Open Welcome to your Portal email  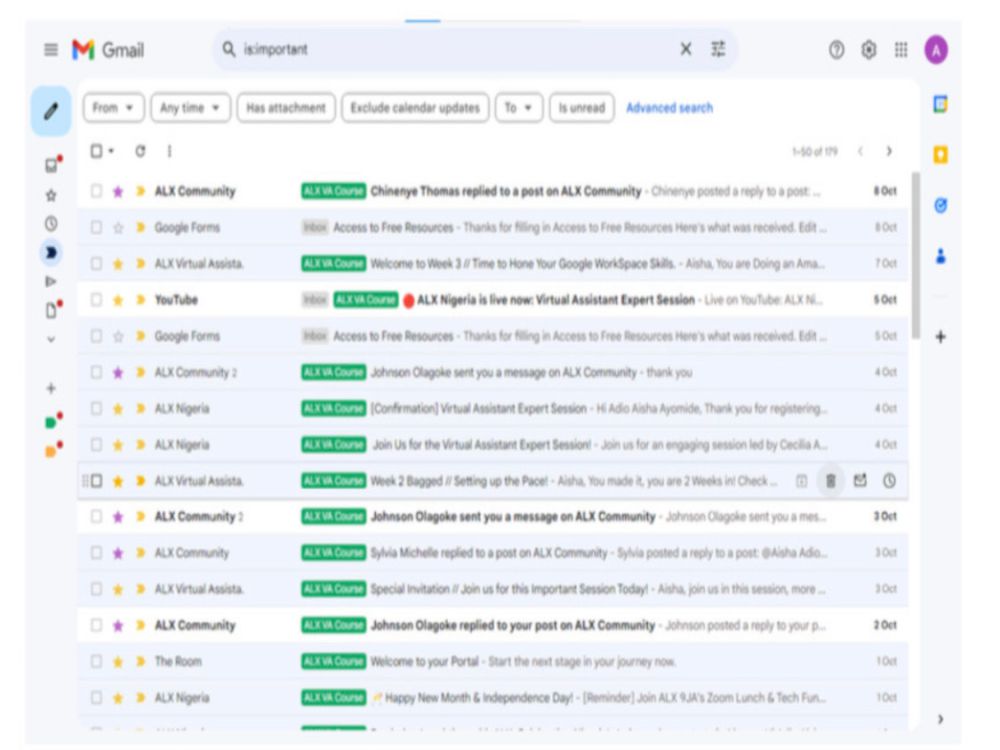click(492, 661)
